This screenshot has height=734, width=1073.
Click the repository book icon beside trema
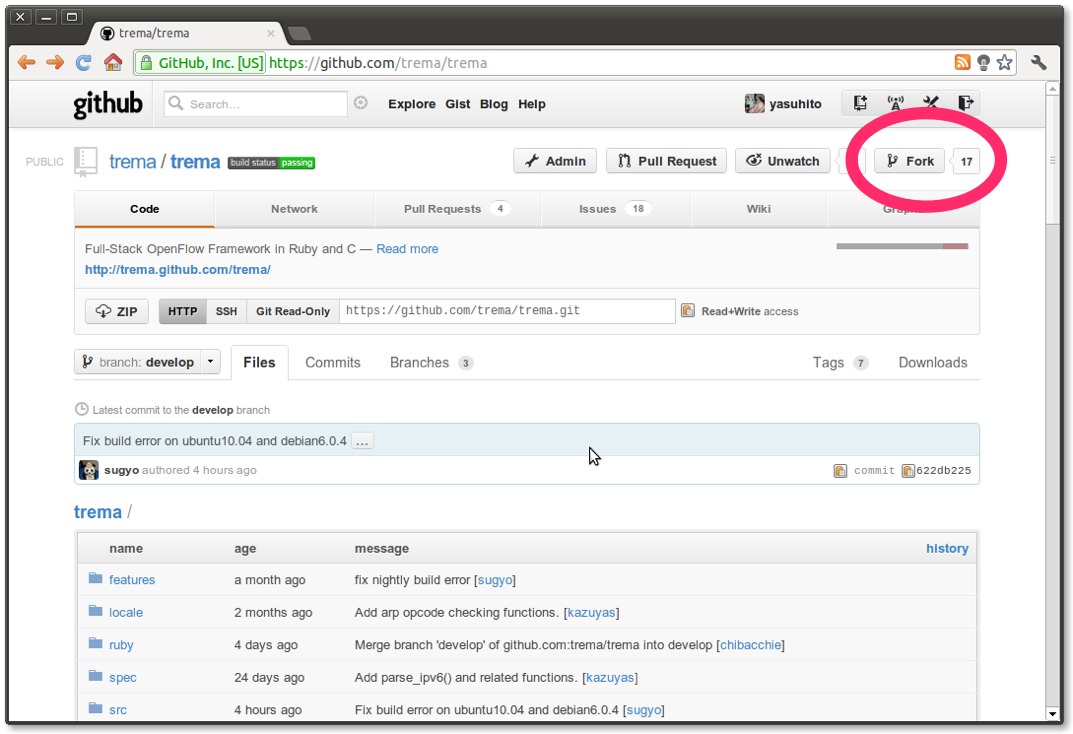coord(86,162)
